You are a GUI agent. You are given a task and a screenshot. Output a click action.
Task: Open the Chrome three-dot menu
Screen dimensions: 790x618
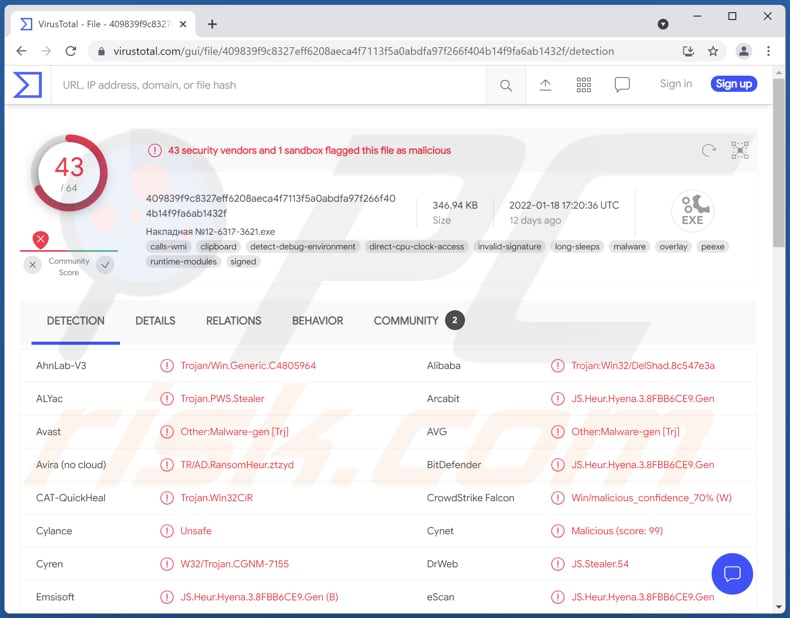(x=768, y=51)
